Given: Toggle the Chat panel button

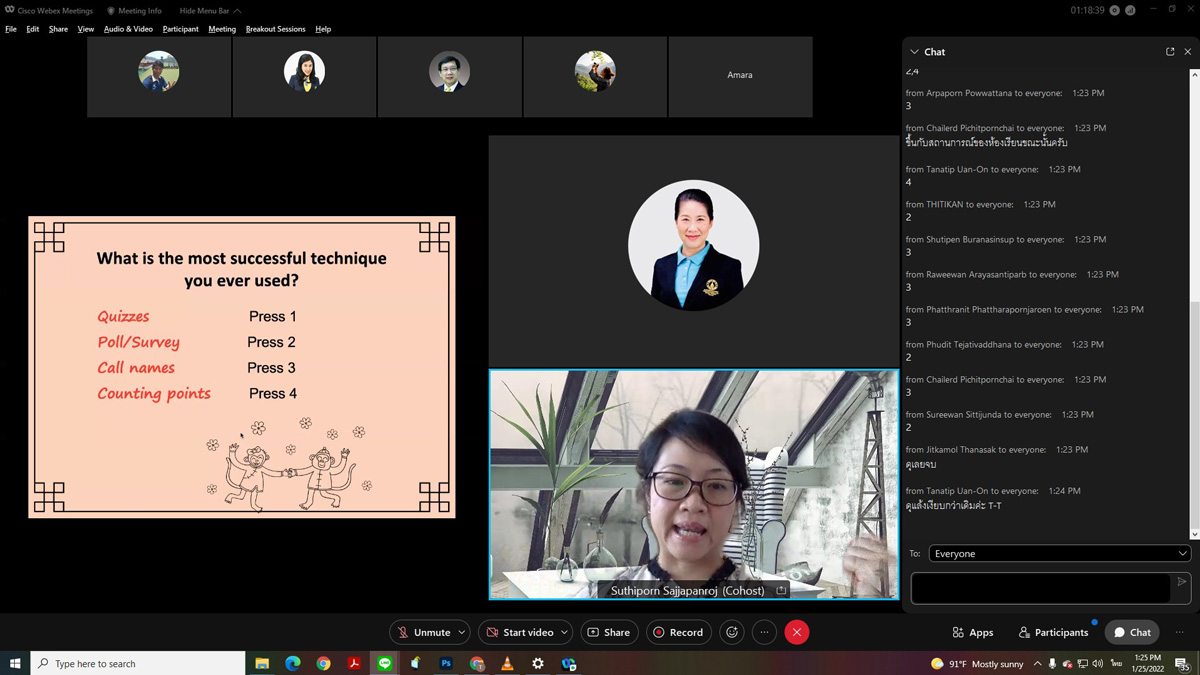Looking at the screenshot, I should click(1132, 632).
